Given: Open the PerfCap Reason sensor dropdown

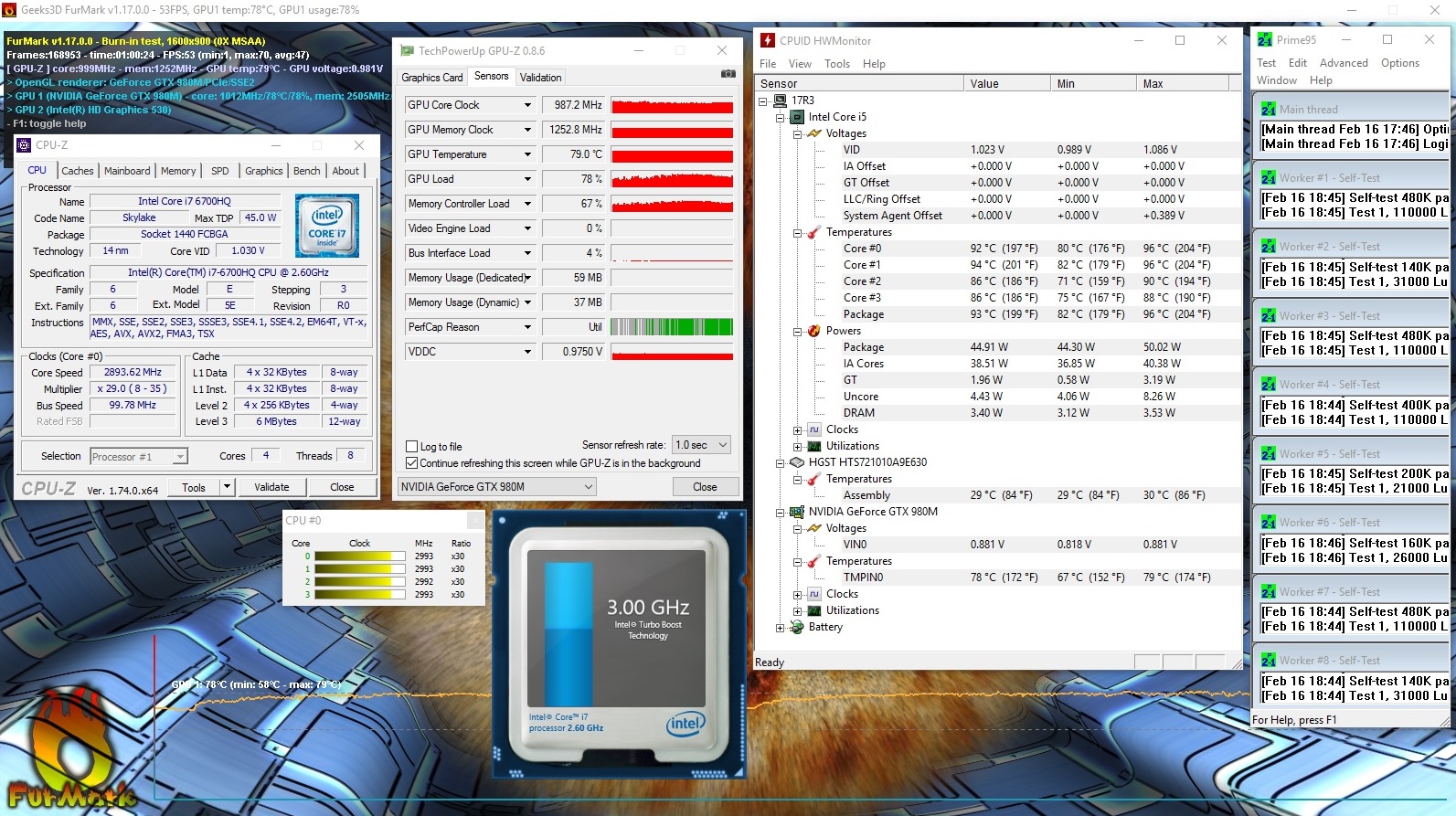Looking at the screenshot, I should click(x=527, y=327).
